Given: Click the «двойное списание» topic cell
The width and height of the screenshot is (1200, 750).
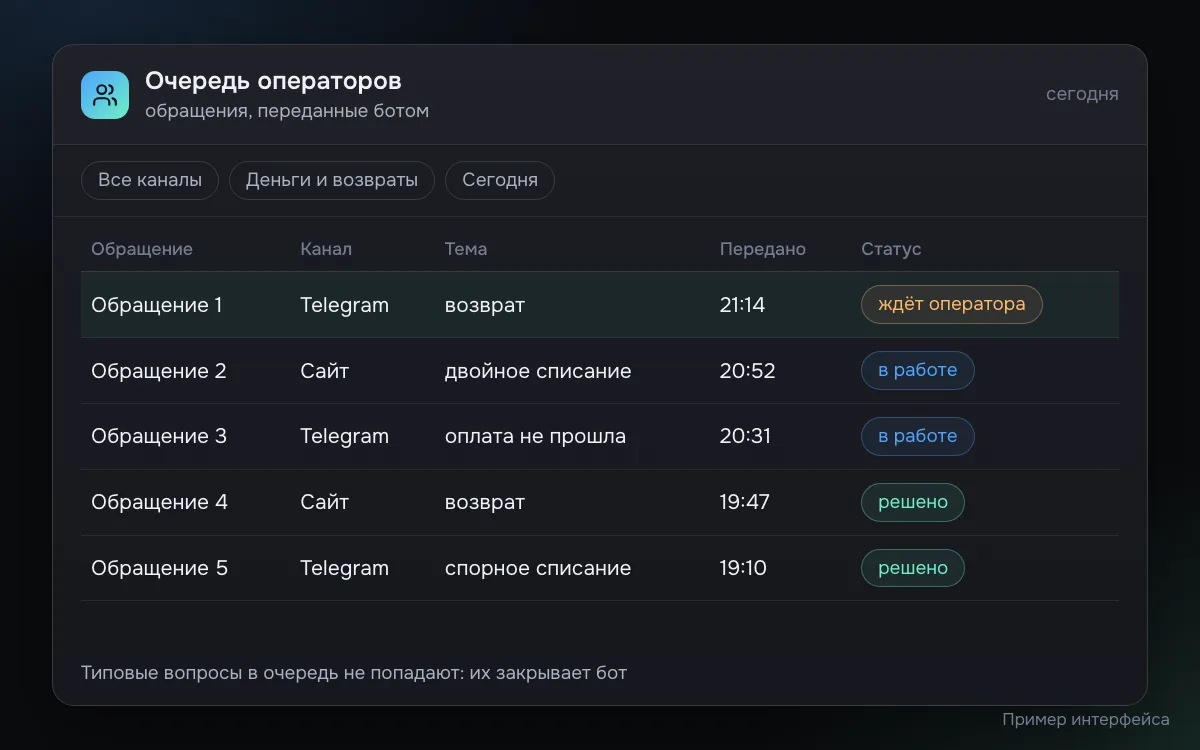Looking at the screenshot, I should (x=538, y=371).
